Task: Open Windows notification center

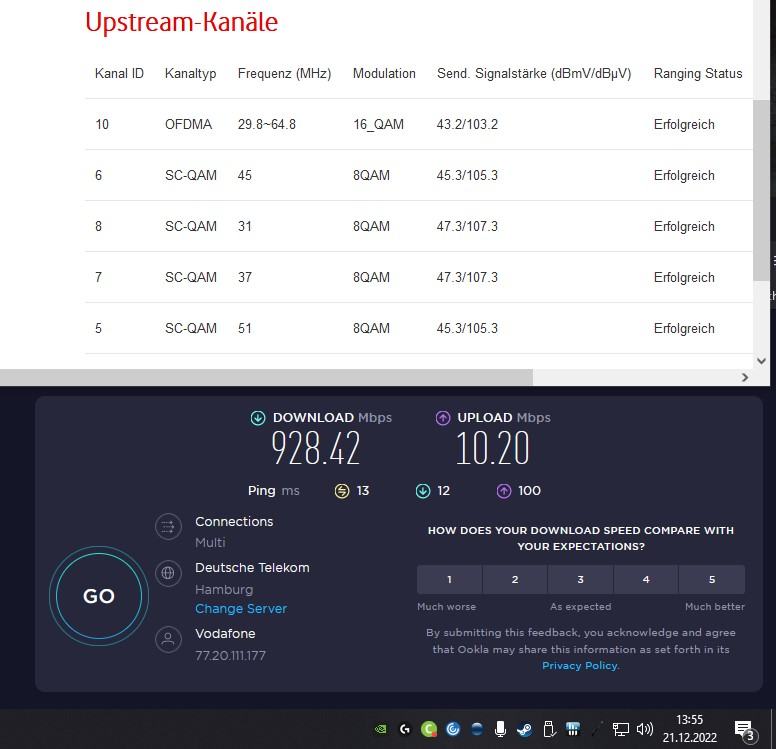Action: click(x=745, y=730)
